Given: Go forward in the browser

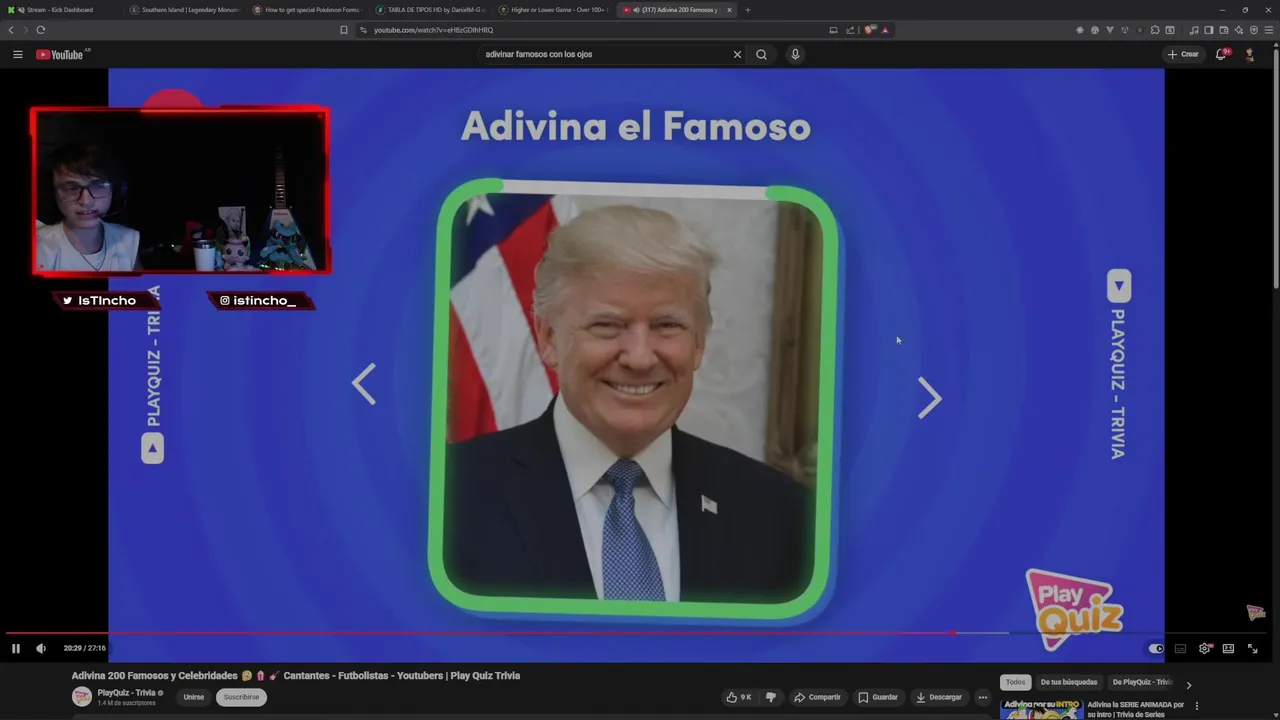Looking at the screenshot, I should 25,30.
